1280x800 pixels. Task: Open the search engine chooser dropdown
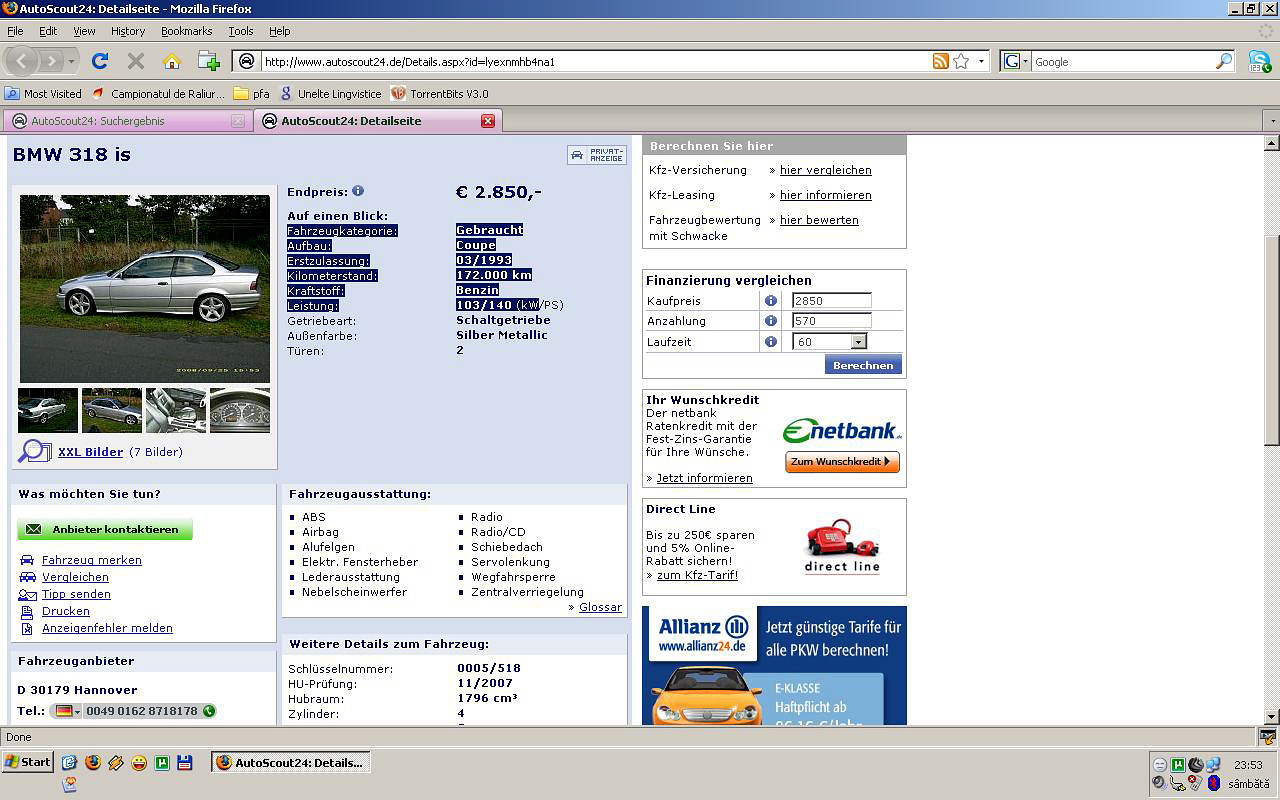pos(1015,61)
